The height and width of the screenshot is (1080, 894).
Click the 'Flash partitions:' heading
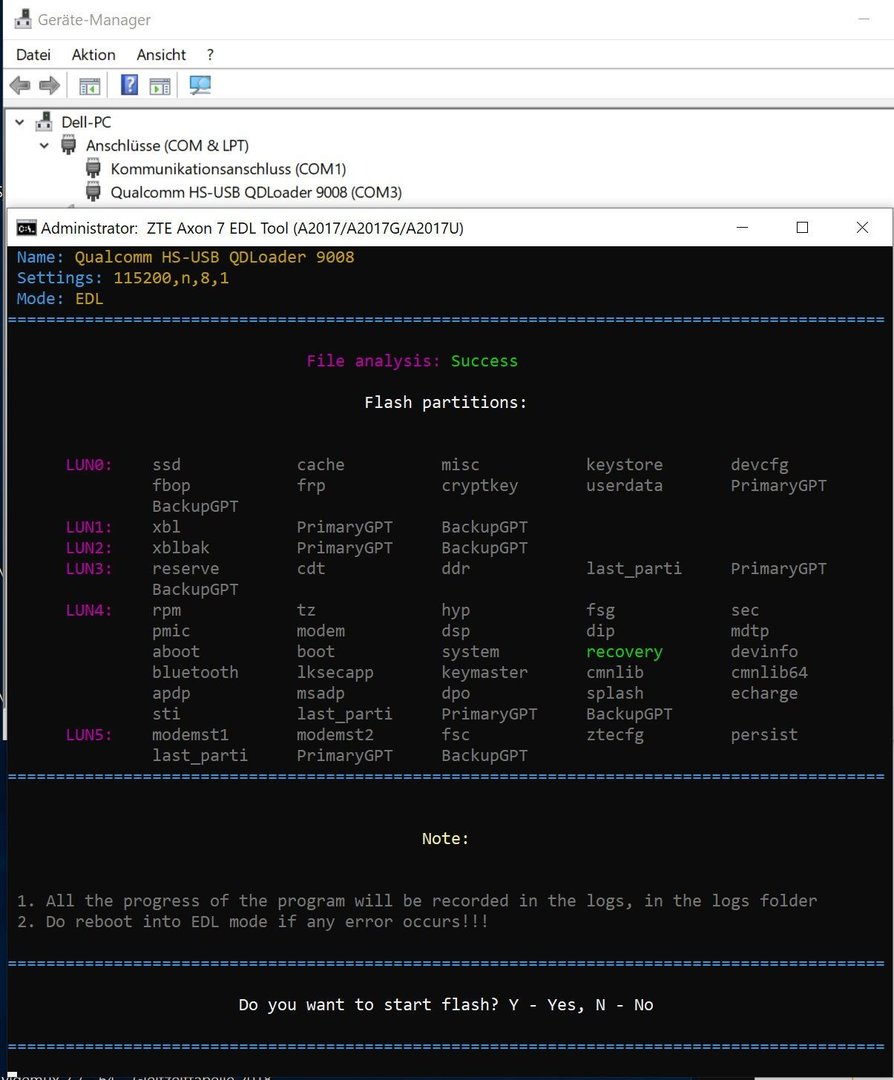[446, 402]
